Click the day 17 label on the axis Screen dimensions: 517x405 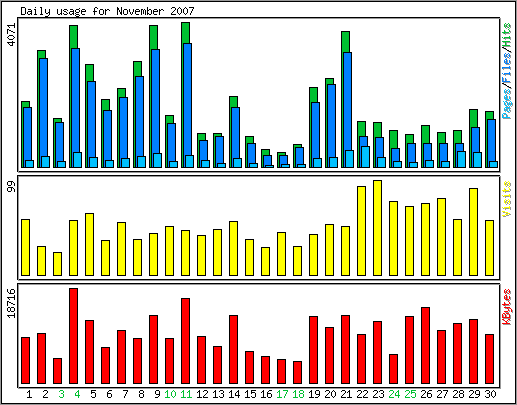282,394
